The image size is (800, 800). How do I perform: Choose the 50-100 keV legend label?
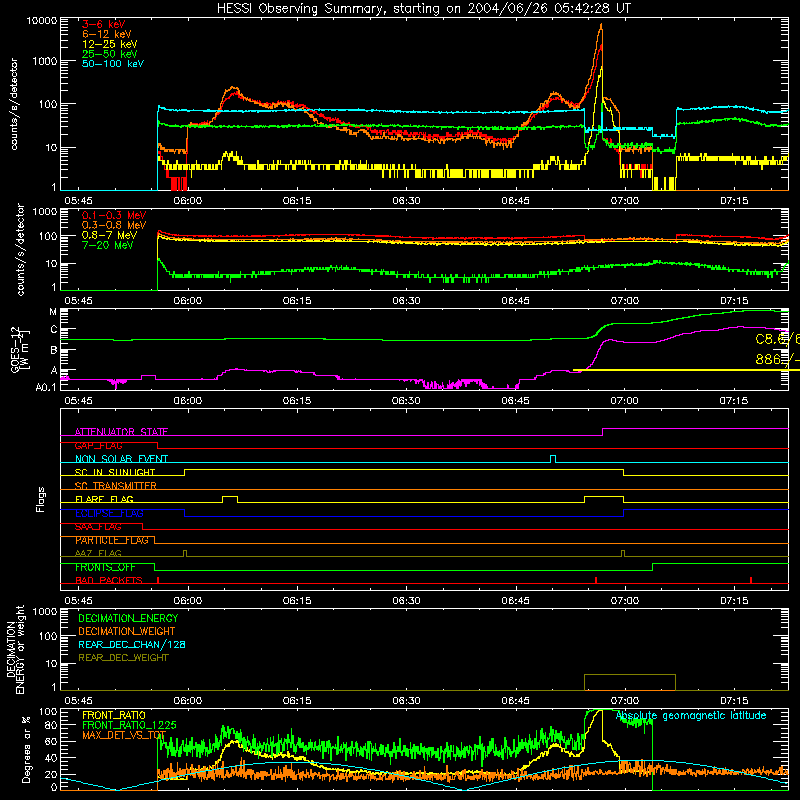(112, 64)
